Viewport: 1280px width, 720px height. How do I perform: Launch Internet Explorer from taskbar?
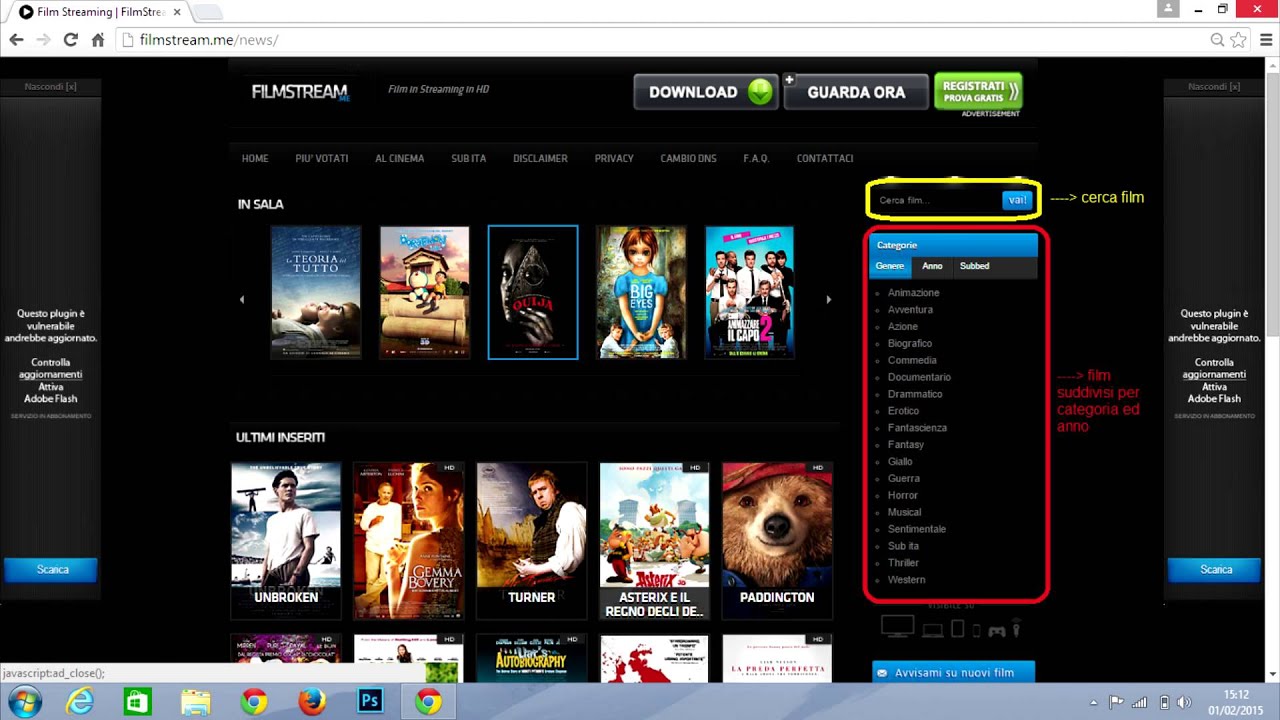click(x=80, y=702)
